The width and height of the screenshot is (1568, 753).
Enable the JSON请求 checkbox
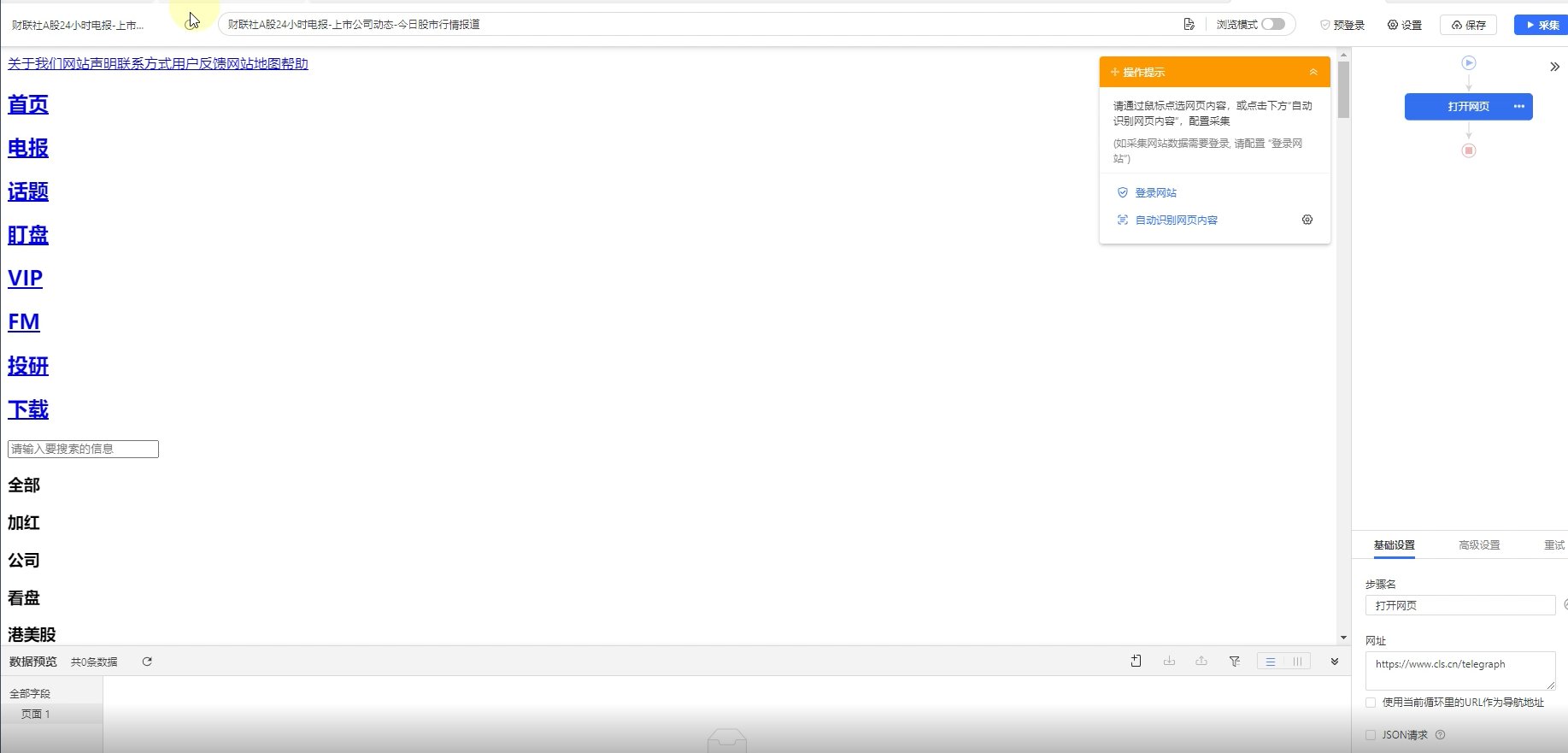1371,735
